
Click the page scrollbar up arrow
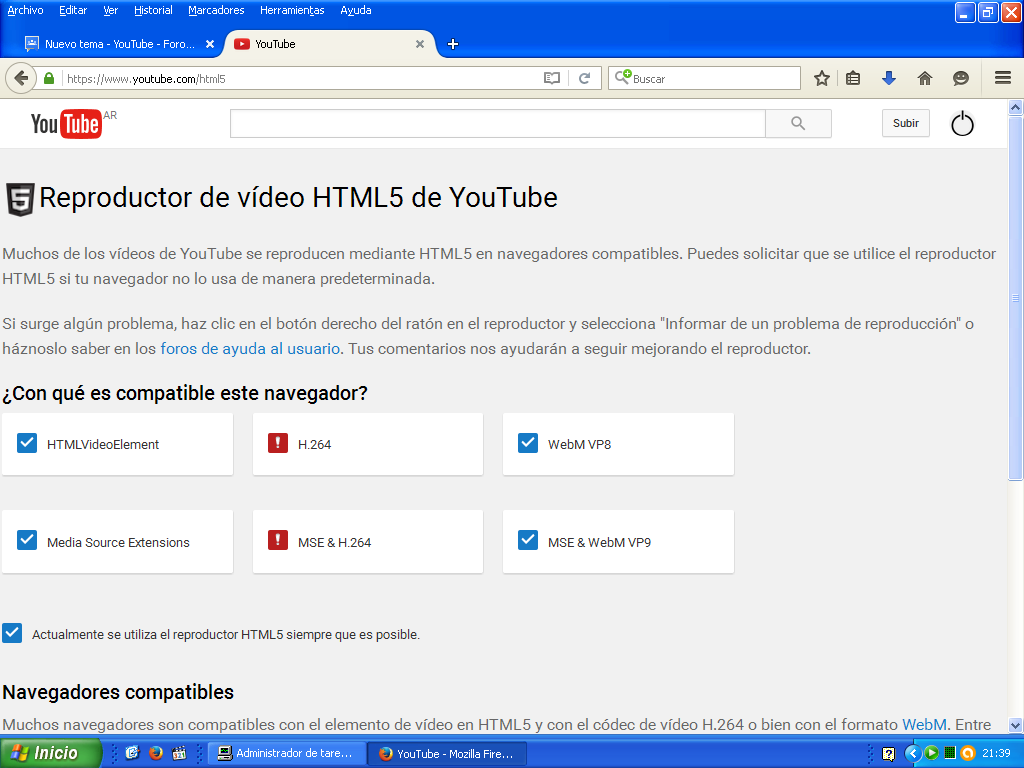point(1016,107)
